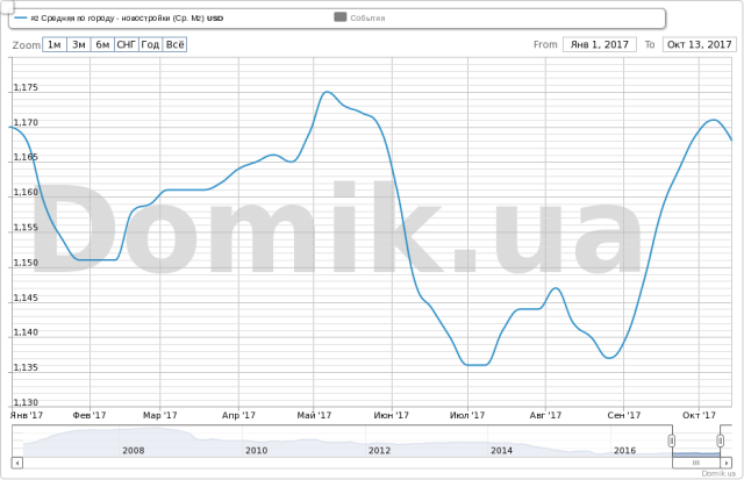The height and width of the screenshot is (480, 744).
Task: Select the СНГ zoom option
Action: coord(127,45)
